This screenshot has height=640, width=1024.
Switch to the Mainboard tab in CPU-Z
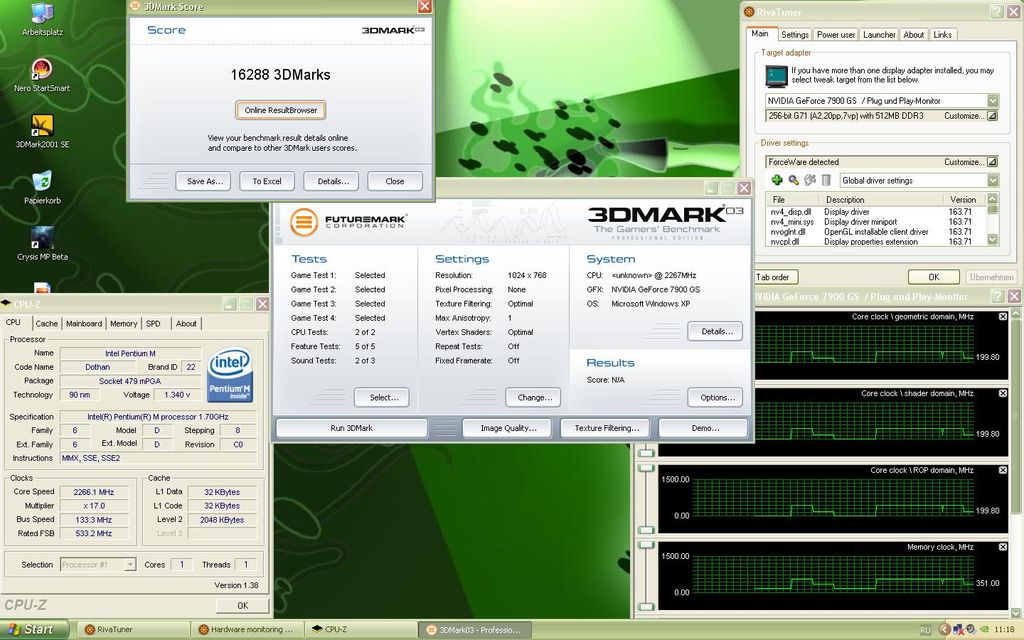[84, 323]
